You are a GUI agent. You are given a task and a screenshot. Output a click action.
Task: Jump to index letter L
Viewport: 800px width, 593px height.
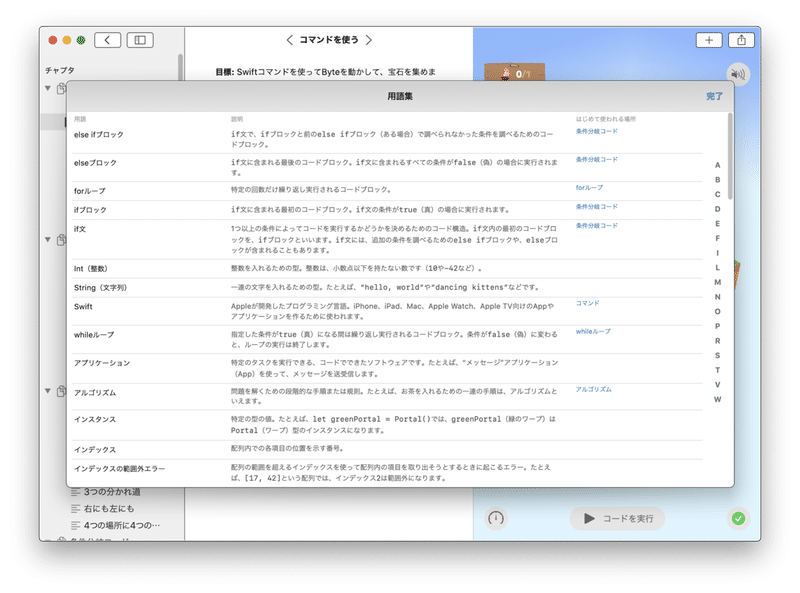(x=717, y=267)
